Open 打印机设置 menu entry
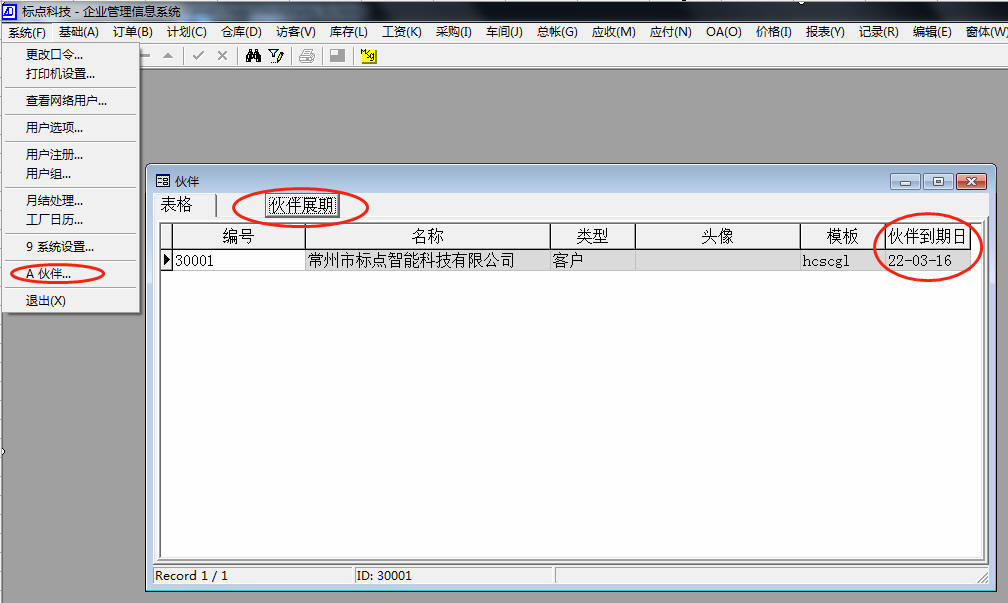 [x=60, y=73]
